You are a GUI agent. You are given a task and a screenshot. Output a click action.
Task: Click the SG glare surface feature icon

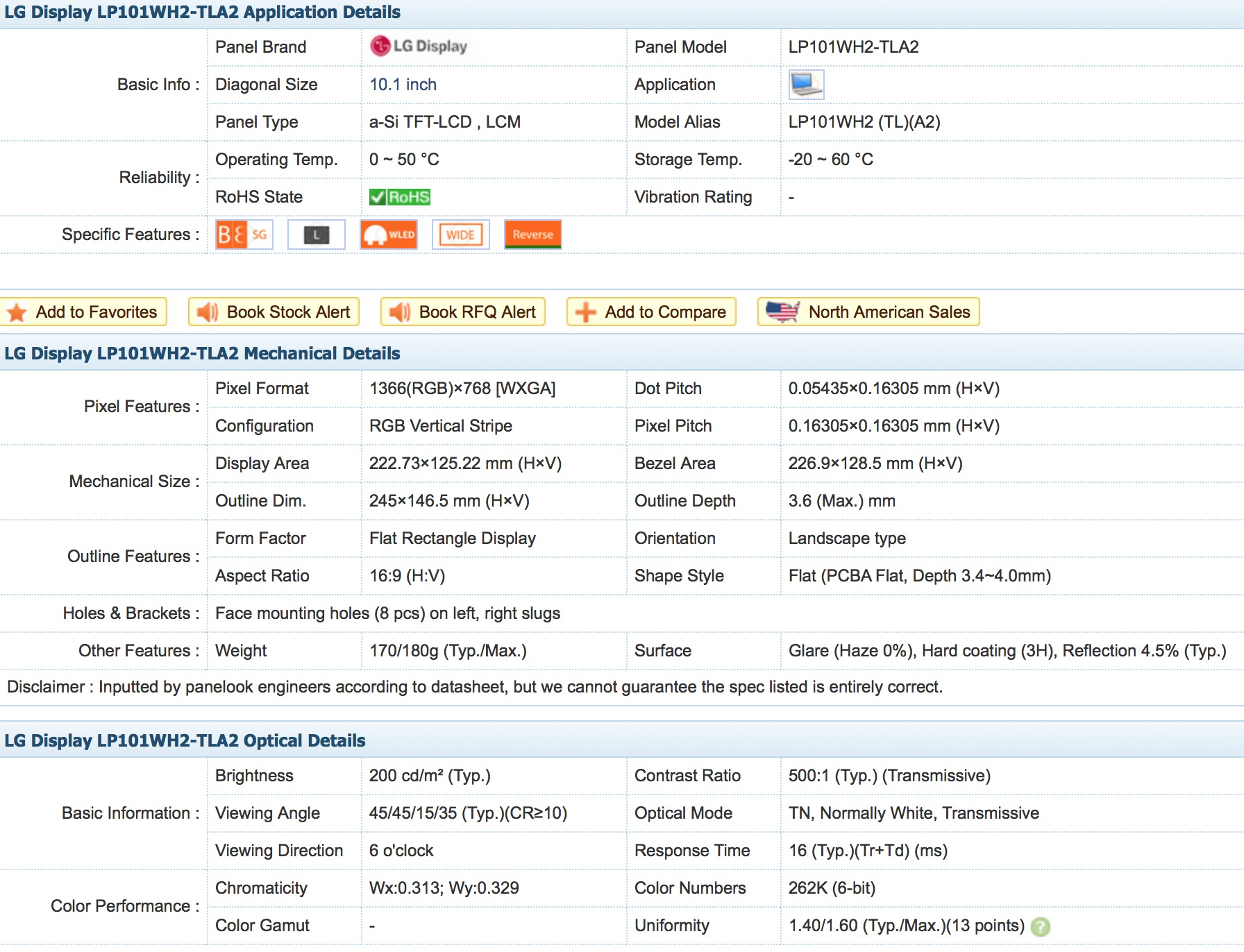click(244, 235)
